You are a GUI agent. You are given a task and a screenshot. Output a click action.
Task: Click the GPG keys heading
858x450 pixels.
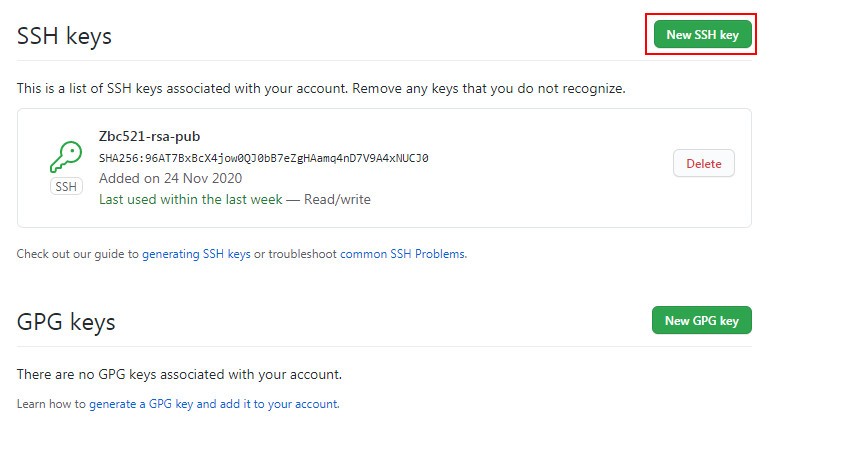click(x=66, y=322)
